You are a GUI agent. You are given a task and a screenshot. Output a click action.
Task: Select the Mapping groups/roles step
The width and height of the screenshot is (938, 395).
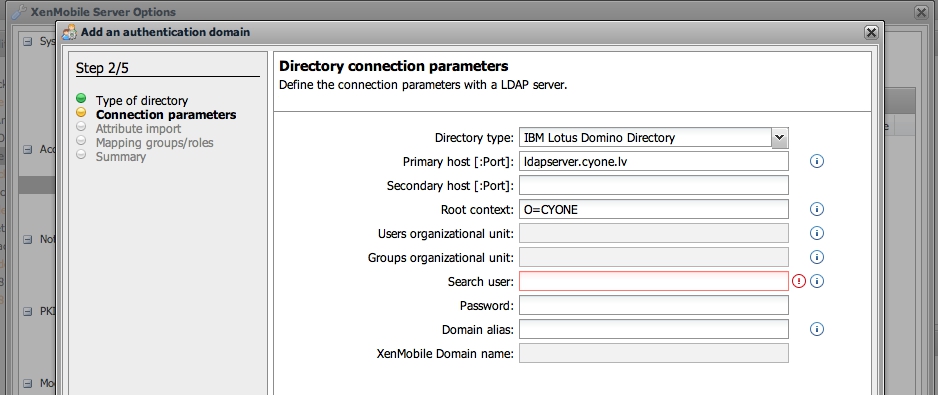tap(154, 142)
